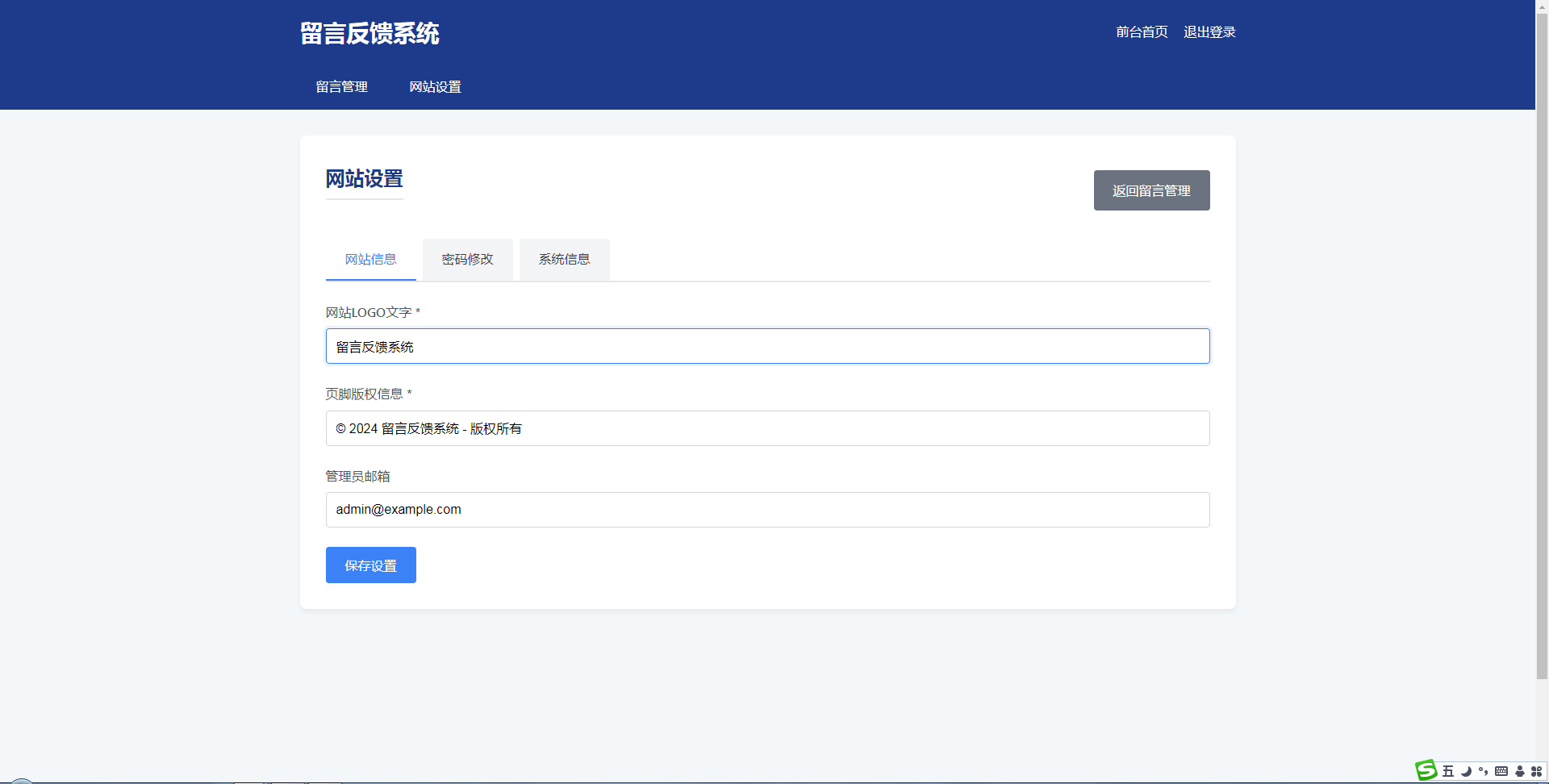Select 网站设置 in the navigation bar
The width and height of the screenshot is (1549, 784).
[435, 86]
